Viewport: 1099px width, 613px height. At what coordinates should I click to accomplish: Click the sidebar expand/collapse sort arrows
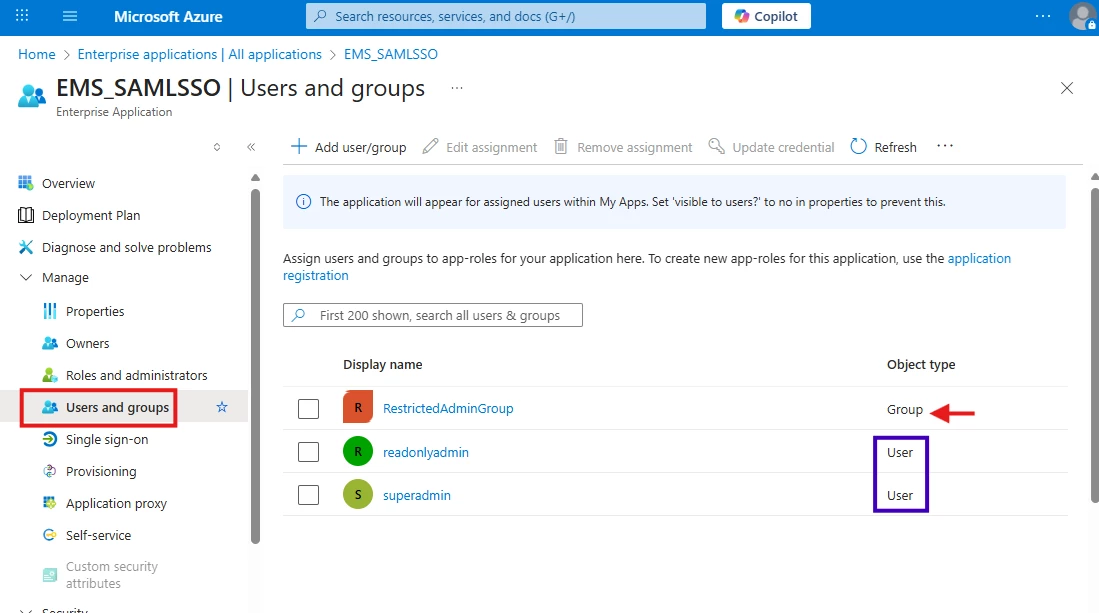[217, 147]
